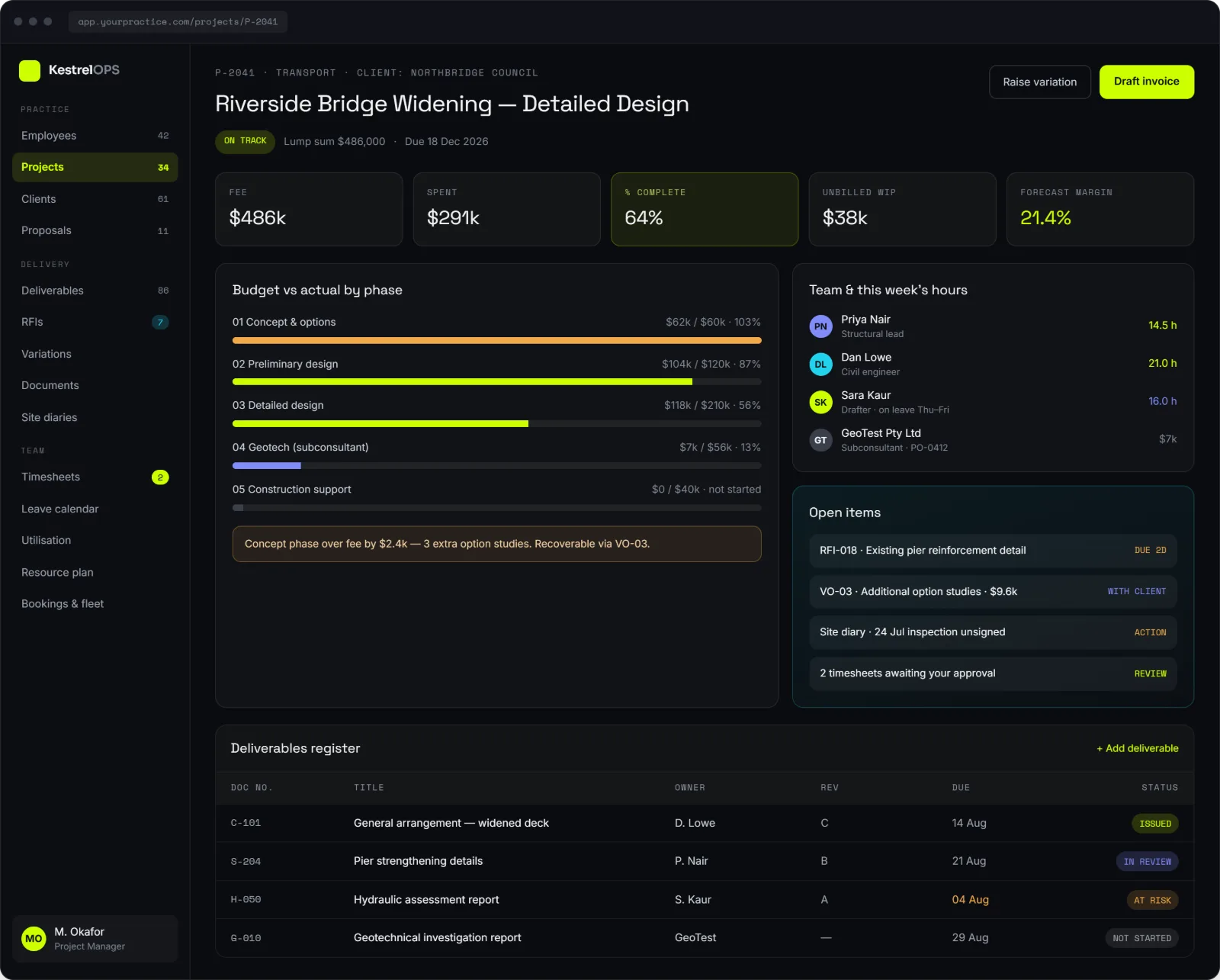Click the KestrelOPS logo icon
1220x980 pixels.
[x=30, y=70]
